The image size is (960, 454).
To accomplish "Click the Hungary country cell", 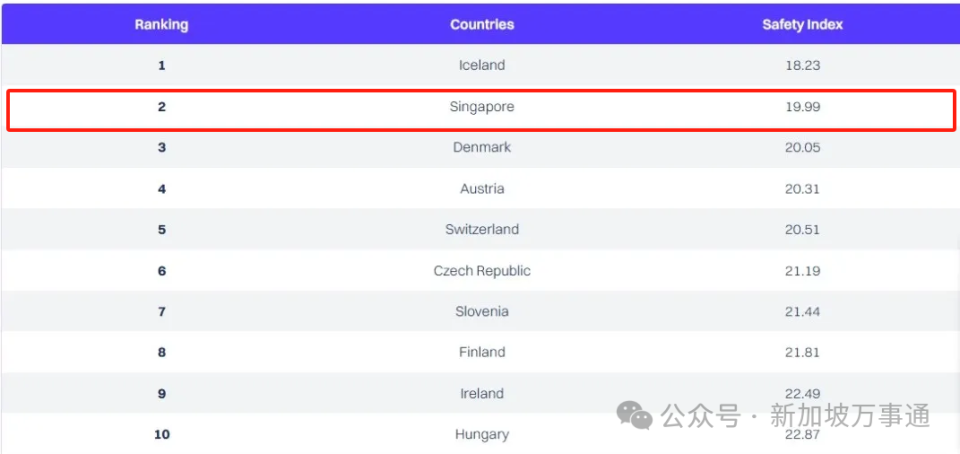I will coord(482,435).
